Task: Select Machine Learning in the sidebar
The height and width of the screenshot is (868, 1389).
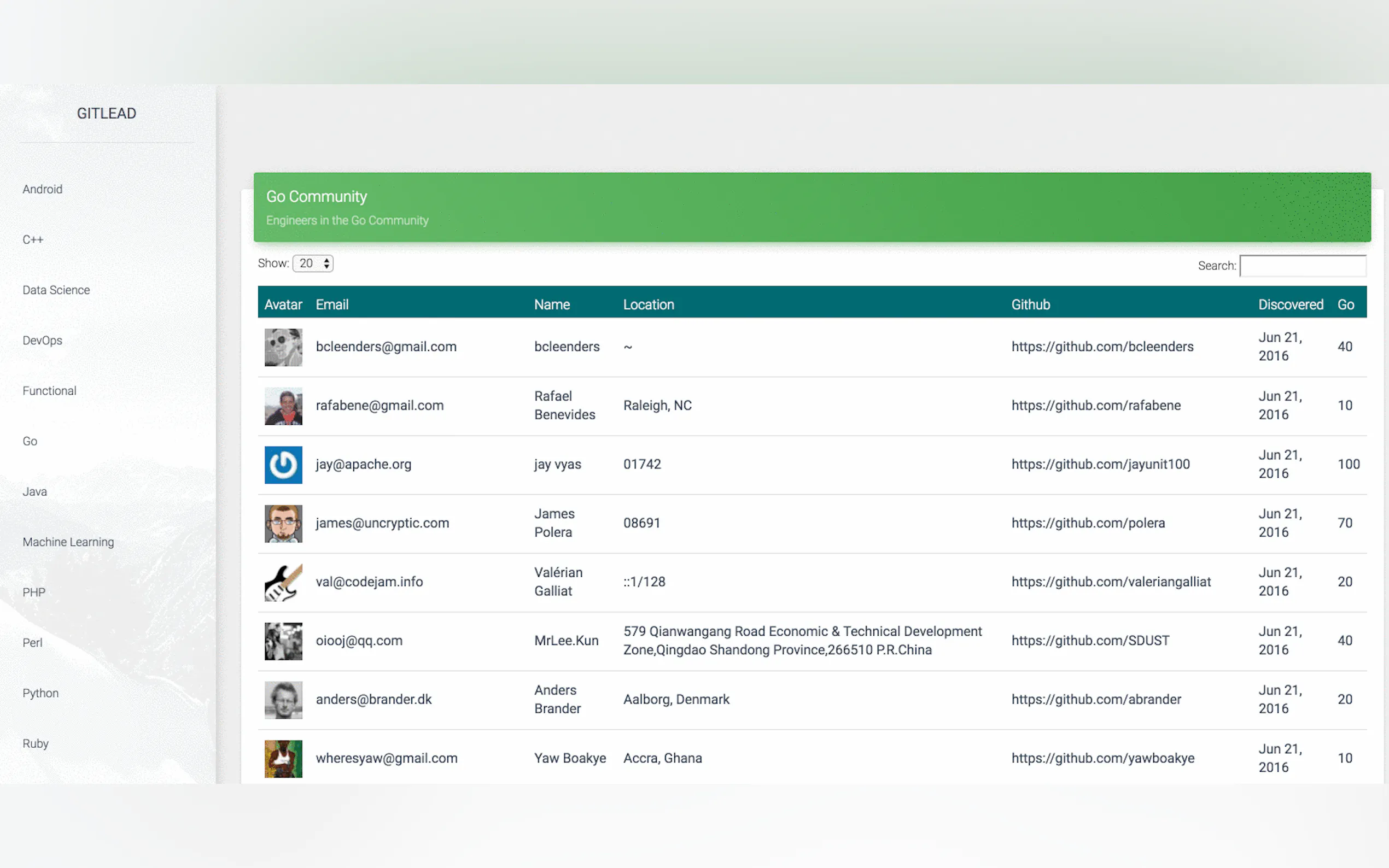Action: 68,542
